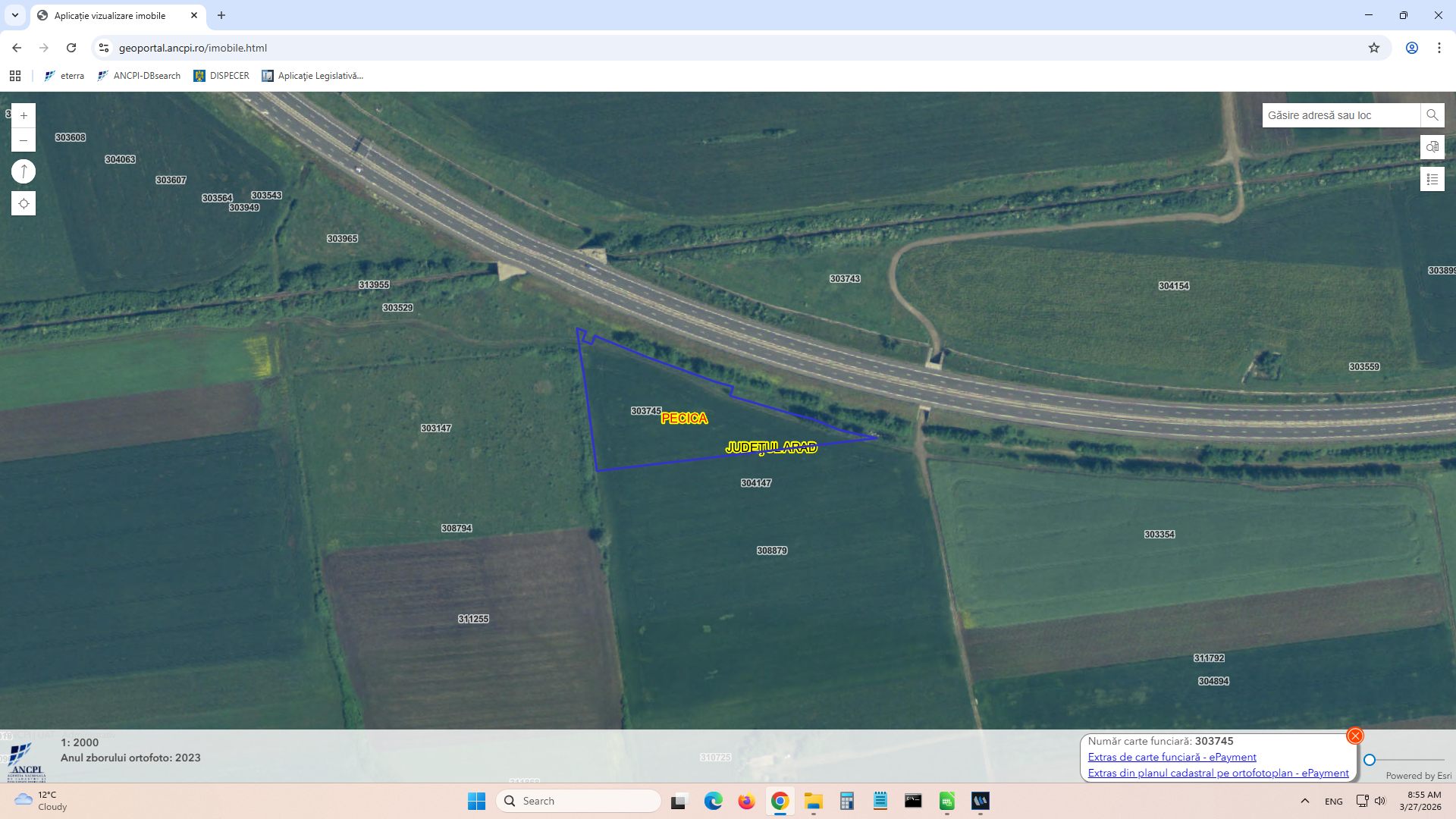Viewport: 1456px width, 819px height.
Task: Expand the browser tab search dropdown
Action: [14, 15]
